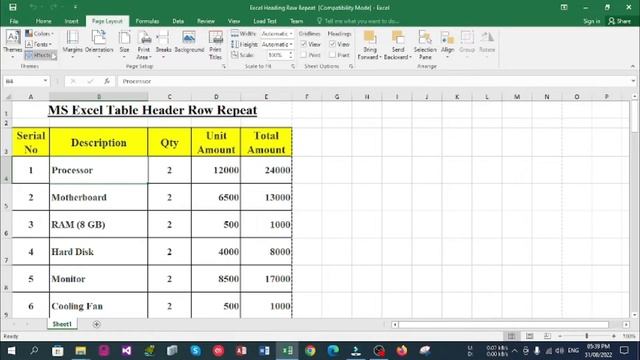Switch to the Insert tab
Viewport: 640px width, 360px height.
pos(71,21)
